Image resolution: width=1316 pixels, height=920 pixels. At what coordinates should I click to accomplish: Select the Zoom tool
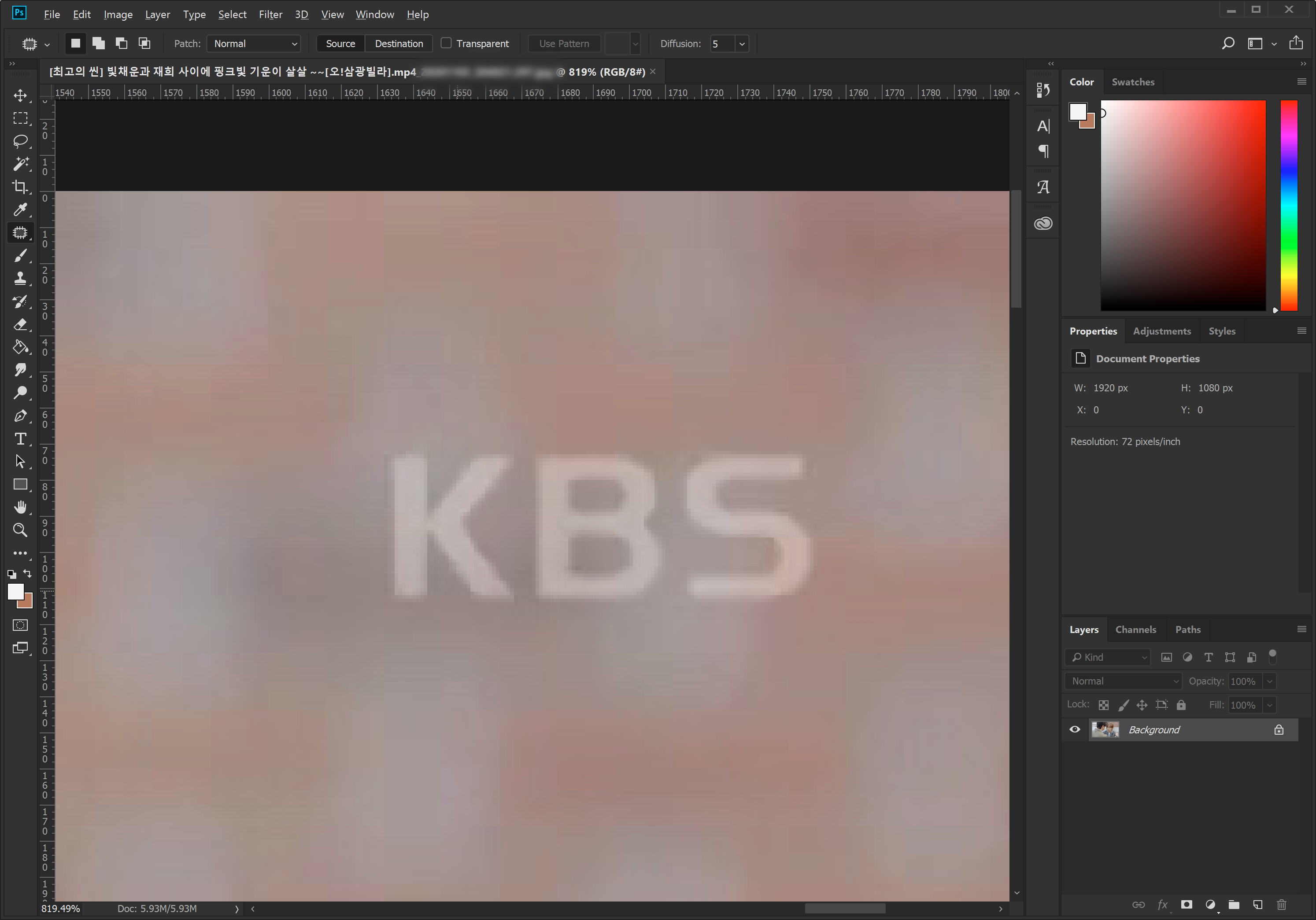point(21,530)
